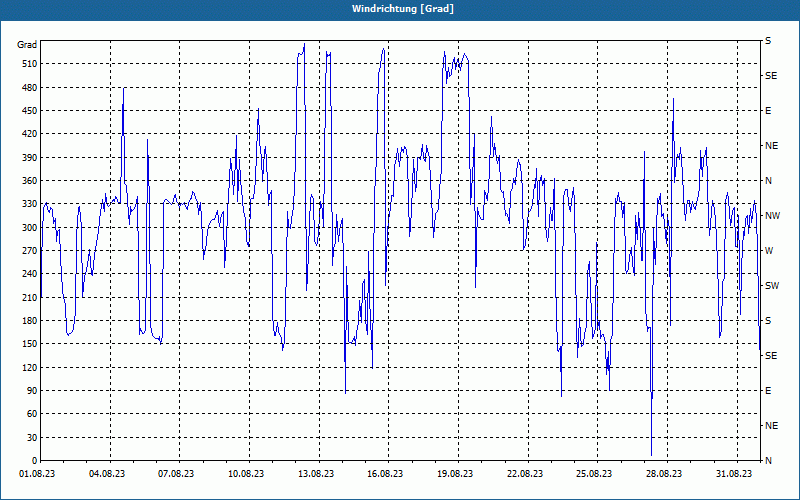Image resolution: width=800 pixels, height=500 pixels.
Task: Click the date label "07.08.23"
Action: (x=177, y=474)
